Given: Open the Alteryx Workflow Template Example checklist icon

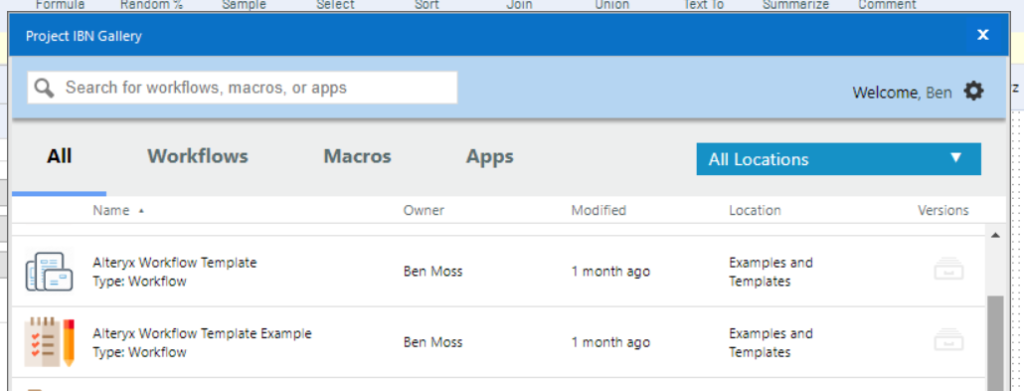Looking at the screenshot, I should (x=50, y=342).
